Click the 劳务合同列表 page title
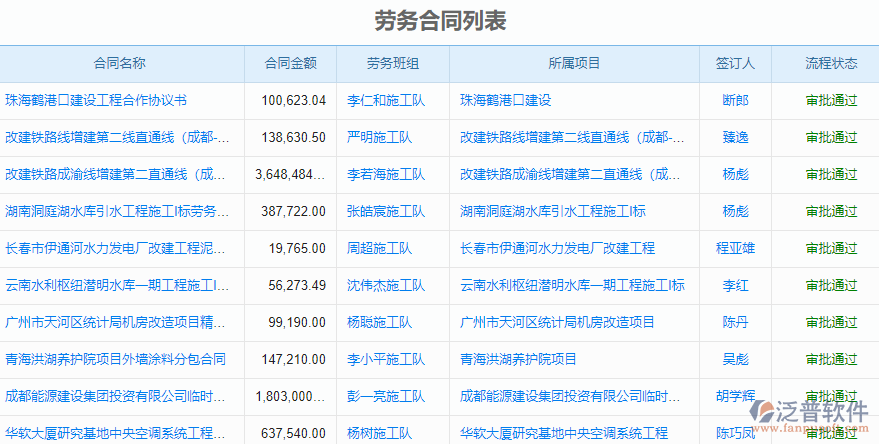Image resolution: width=879 pixels, height=444 pixels. coord(440,21)
